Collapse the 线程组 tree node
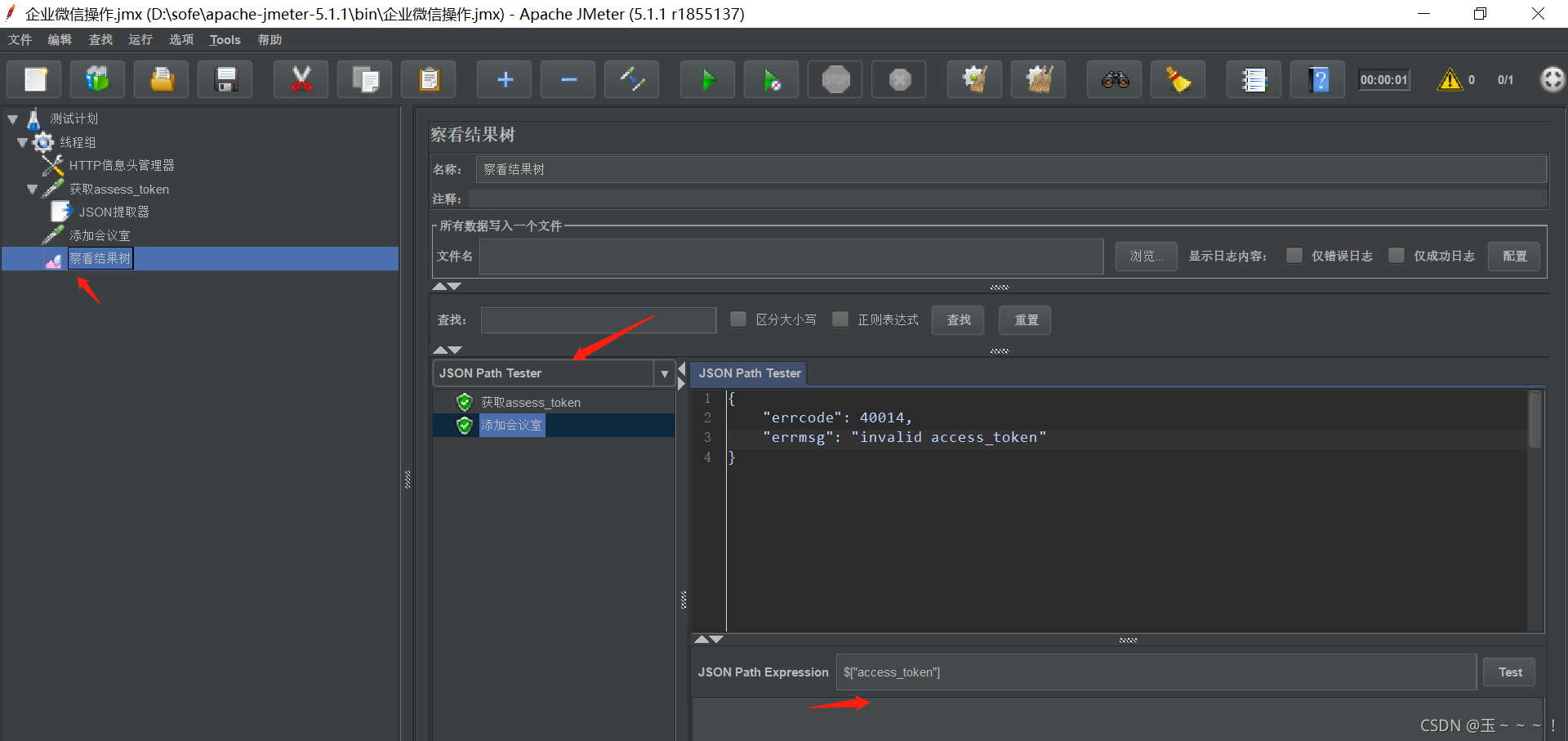The height and width of the screenshot is (741, 1568). pos(23,143)
